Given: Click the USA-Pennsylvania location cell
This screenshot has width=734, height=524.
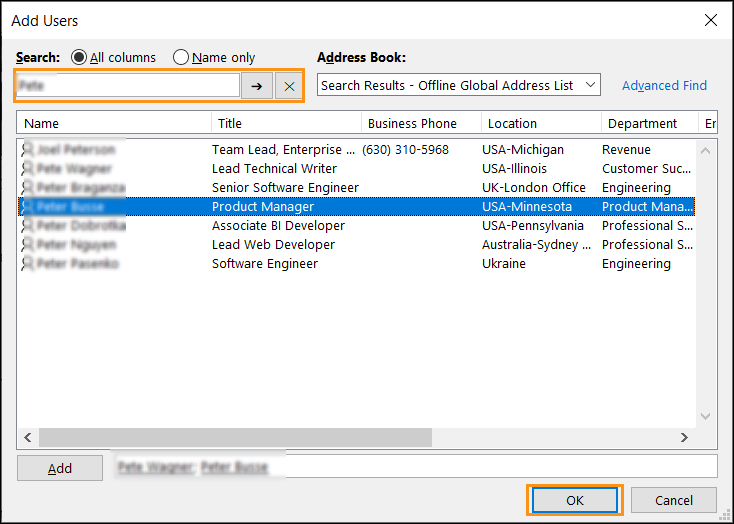Looking at the screenshot, I should click(x=533, y=226).
